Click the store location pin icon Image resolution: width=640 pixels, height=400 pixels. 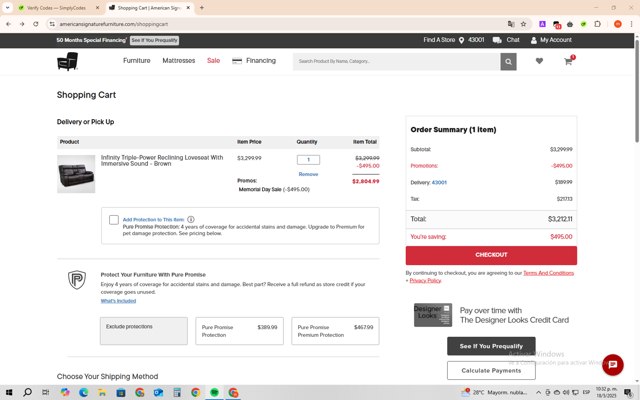(461, 40)
